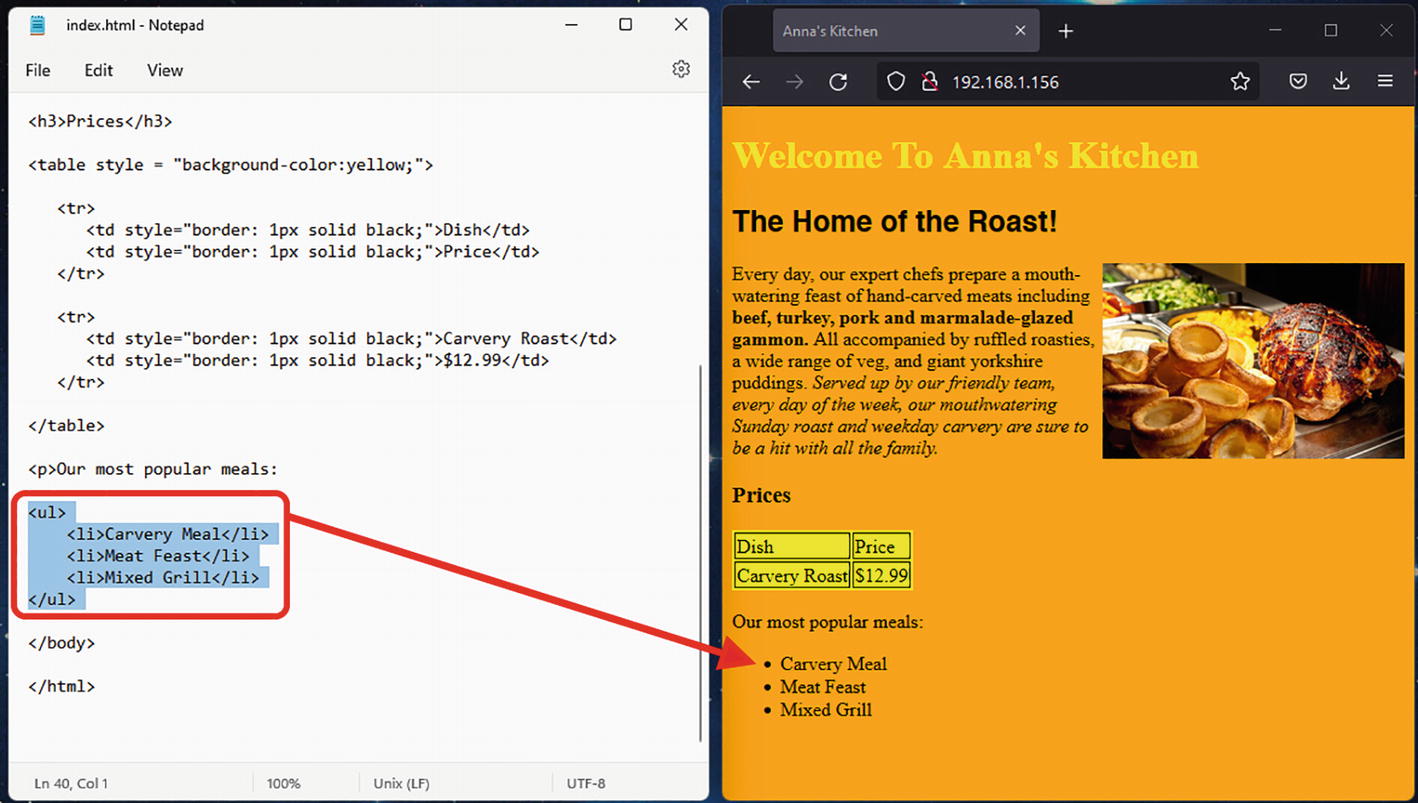
Task: Open the Edit menu in Notepad
Action: [x=98, y=70]
